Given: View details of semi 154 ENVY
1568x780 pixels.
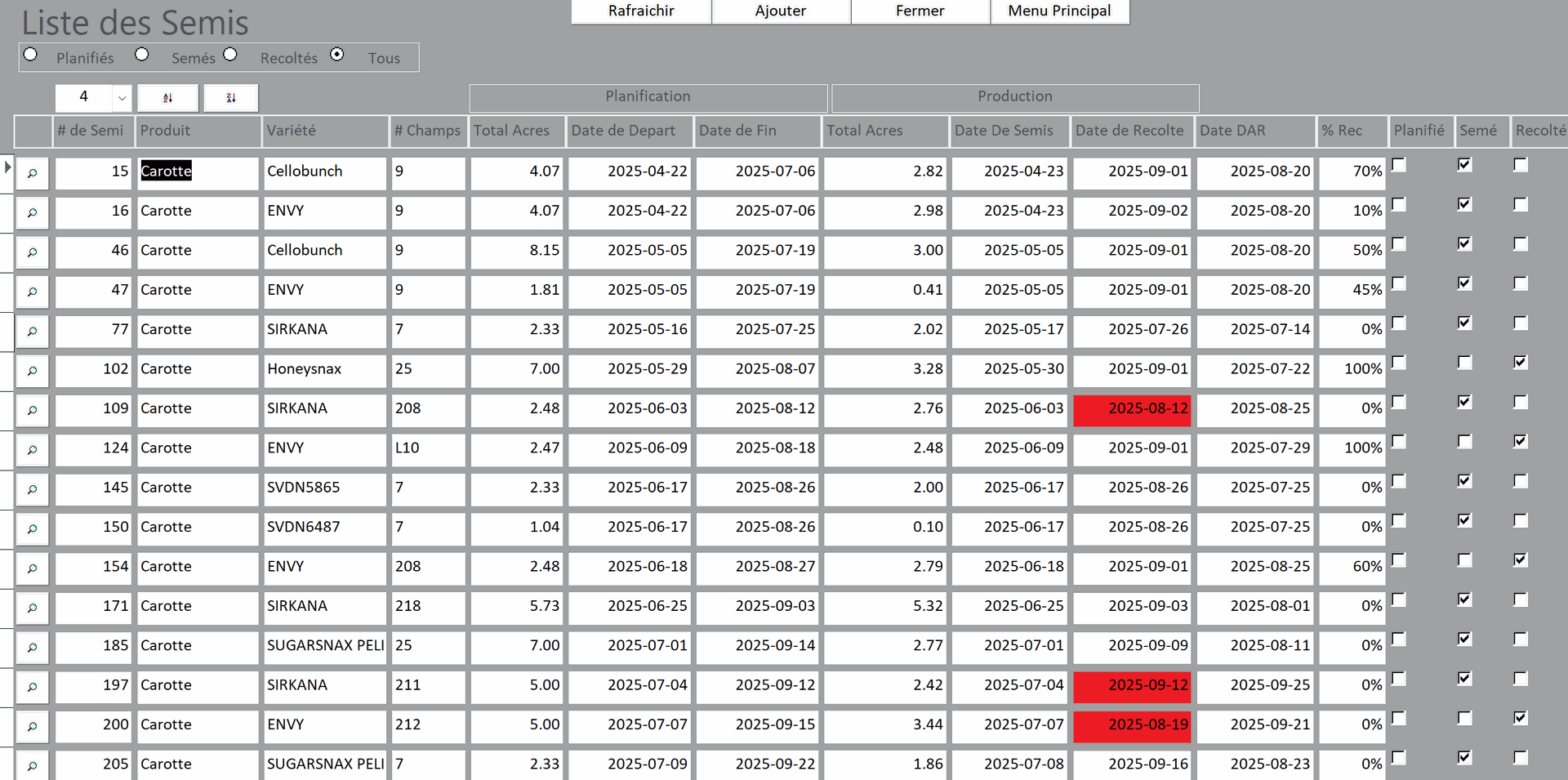Looking at the screenshot, I should (x=33, y=568).
